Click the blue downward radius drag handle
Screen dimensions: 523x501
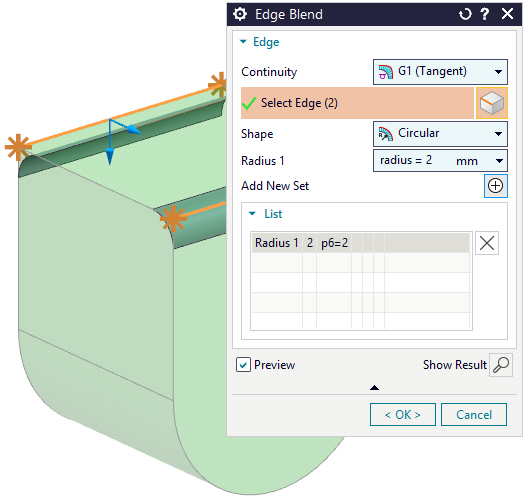tap(110, 157)
